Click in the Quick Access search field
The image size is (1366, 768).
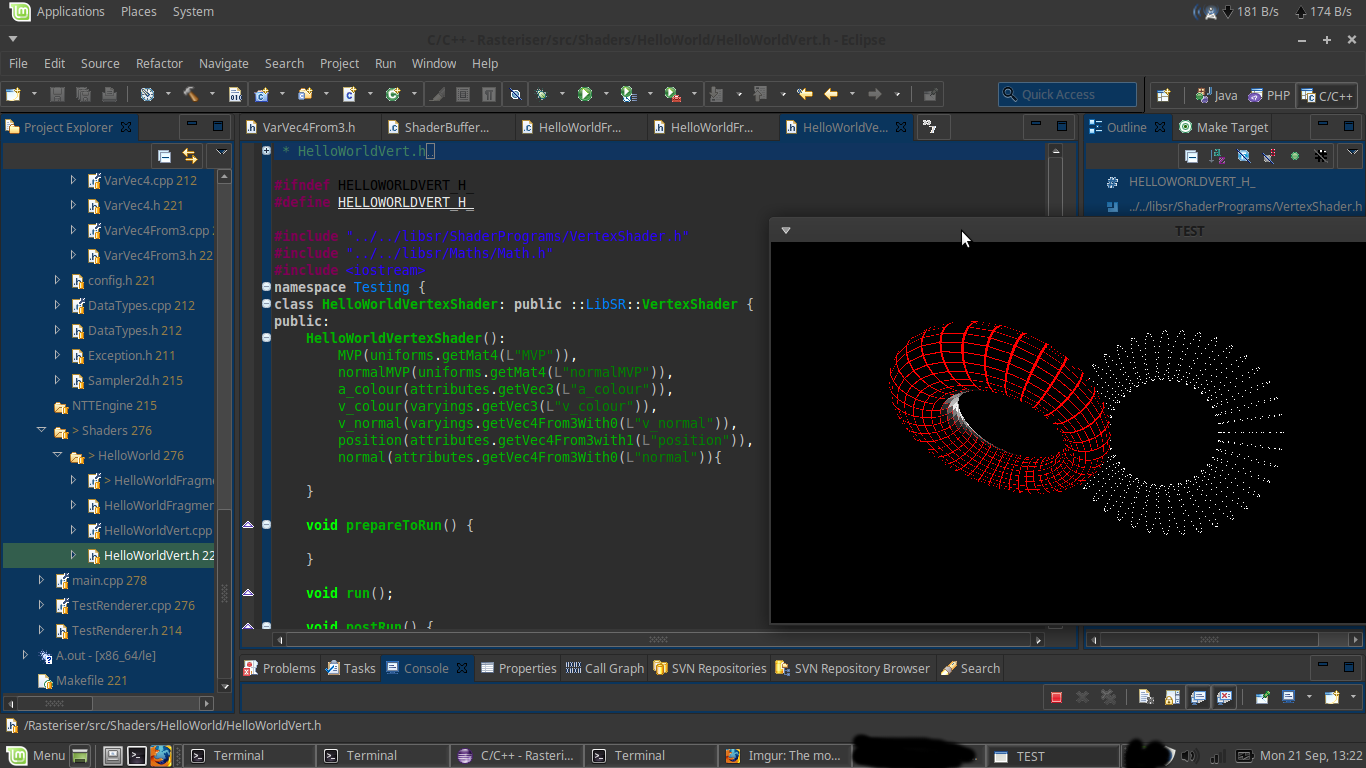click(1067, 94)
